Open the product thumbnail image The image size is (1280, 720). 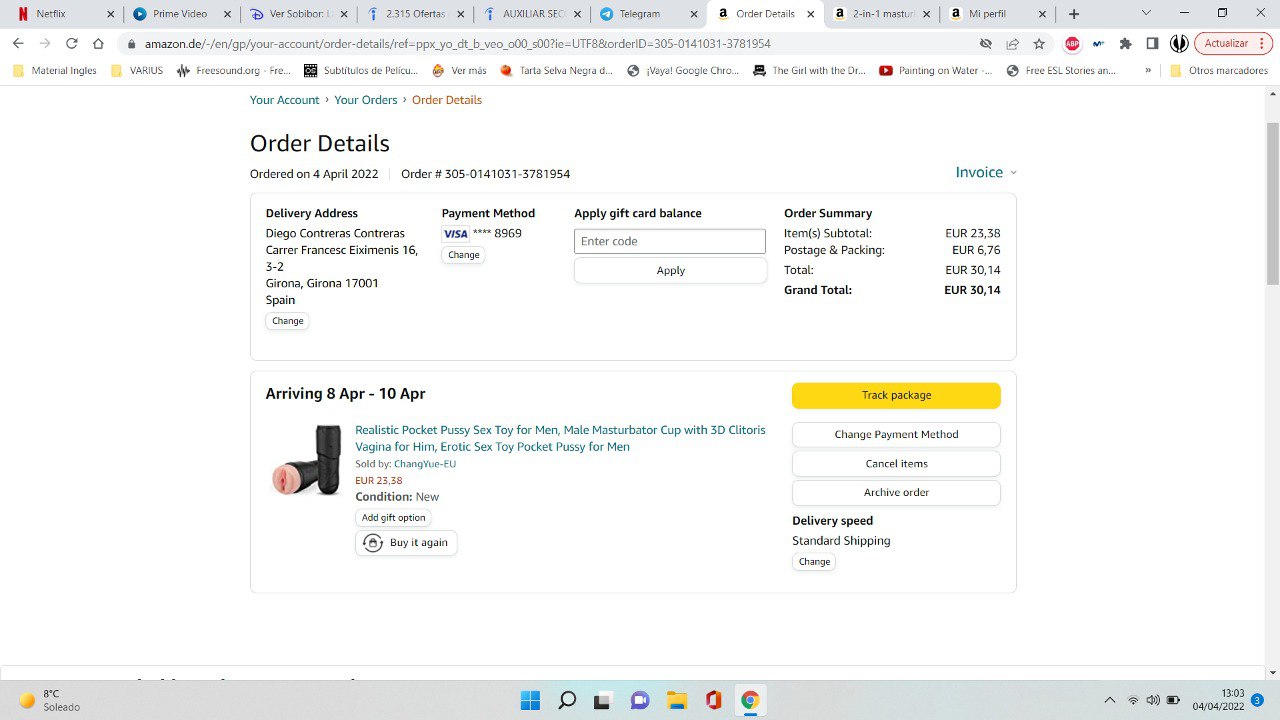tap(307, 460)
